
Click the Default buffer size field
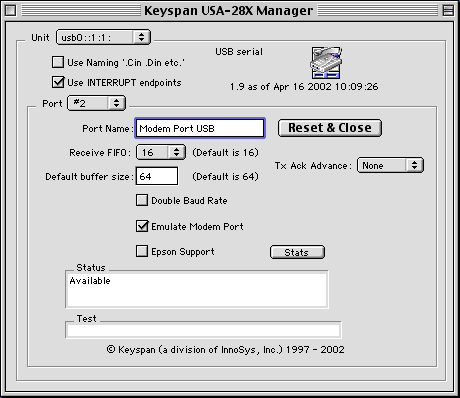157,176
